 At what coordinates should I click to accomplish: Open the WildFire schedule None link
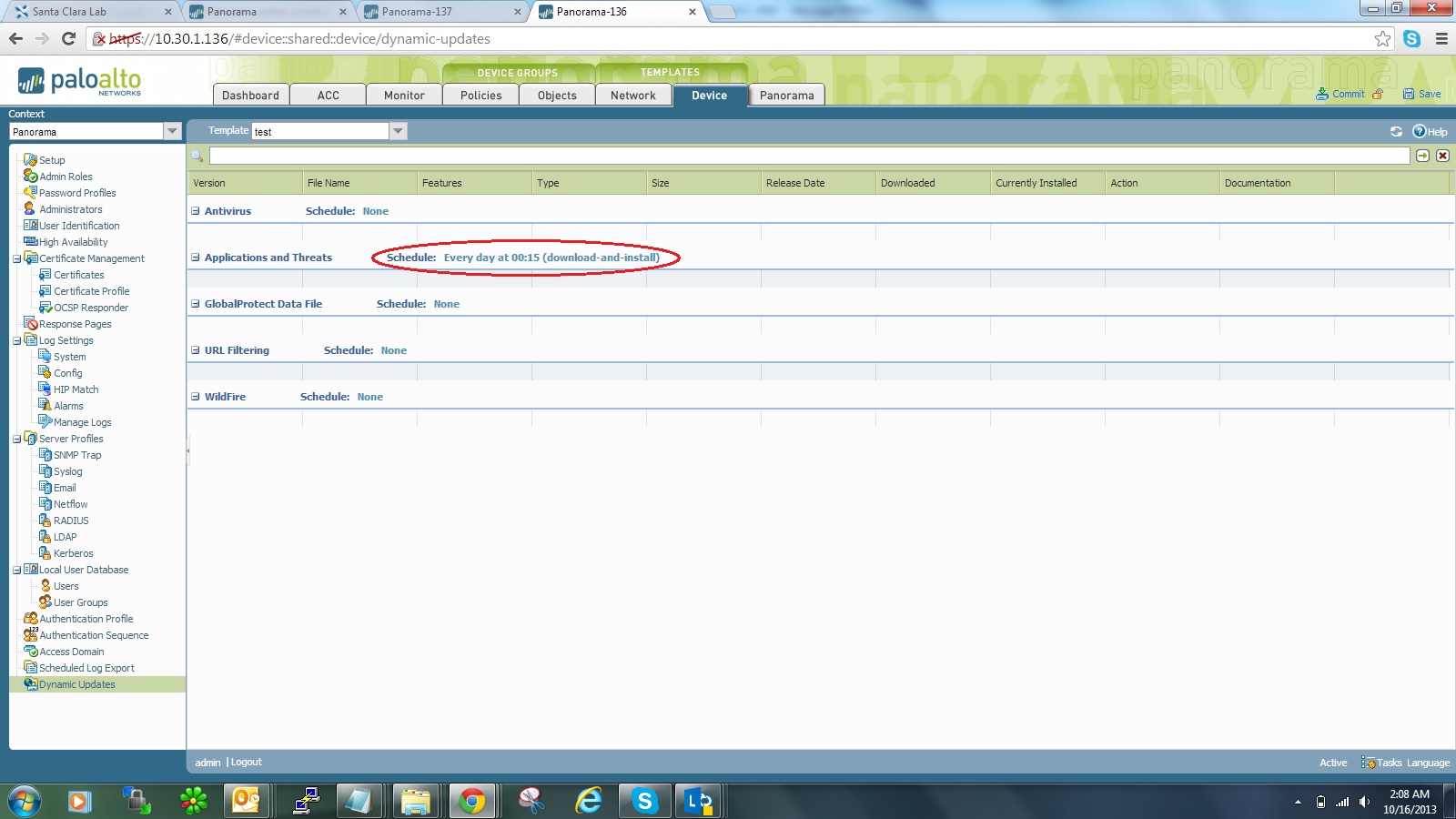coord(370,397)
